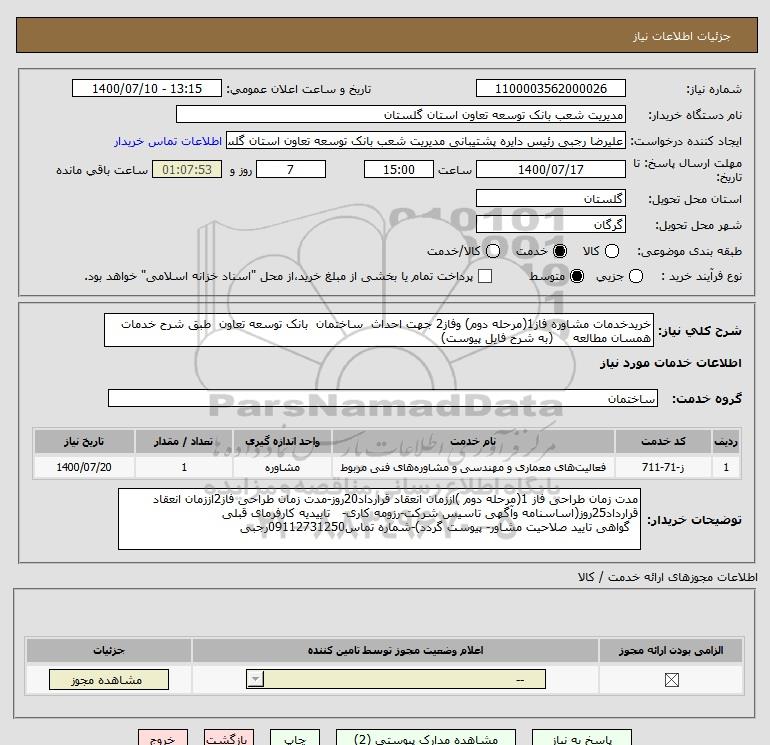This screenshot has height=745, width=770.
Task: Click the general need description text box
Action: (379, 331)
